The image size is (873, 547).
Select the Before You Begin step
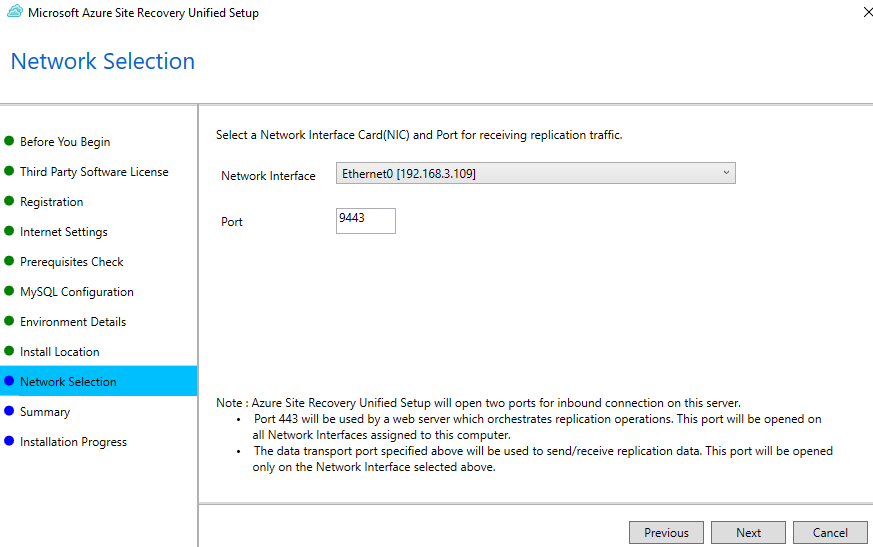point(65,141)
